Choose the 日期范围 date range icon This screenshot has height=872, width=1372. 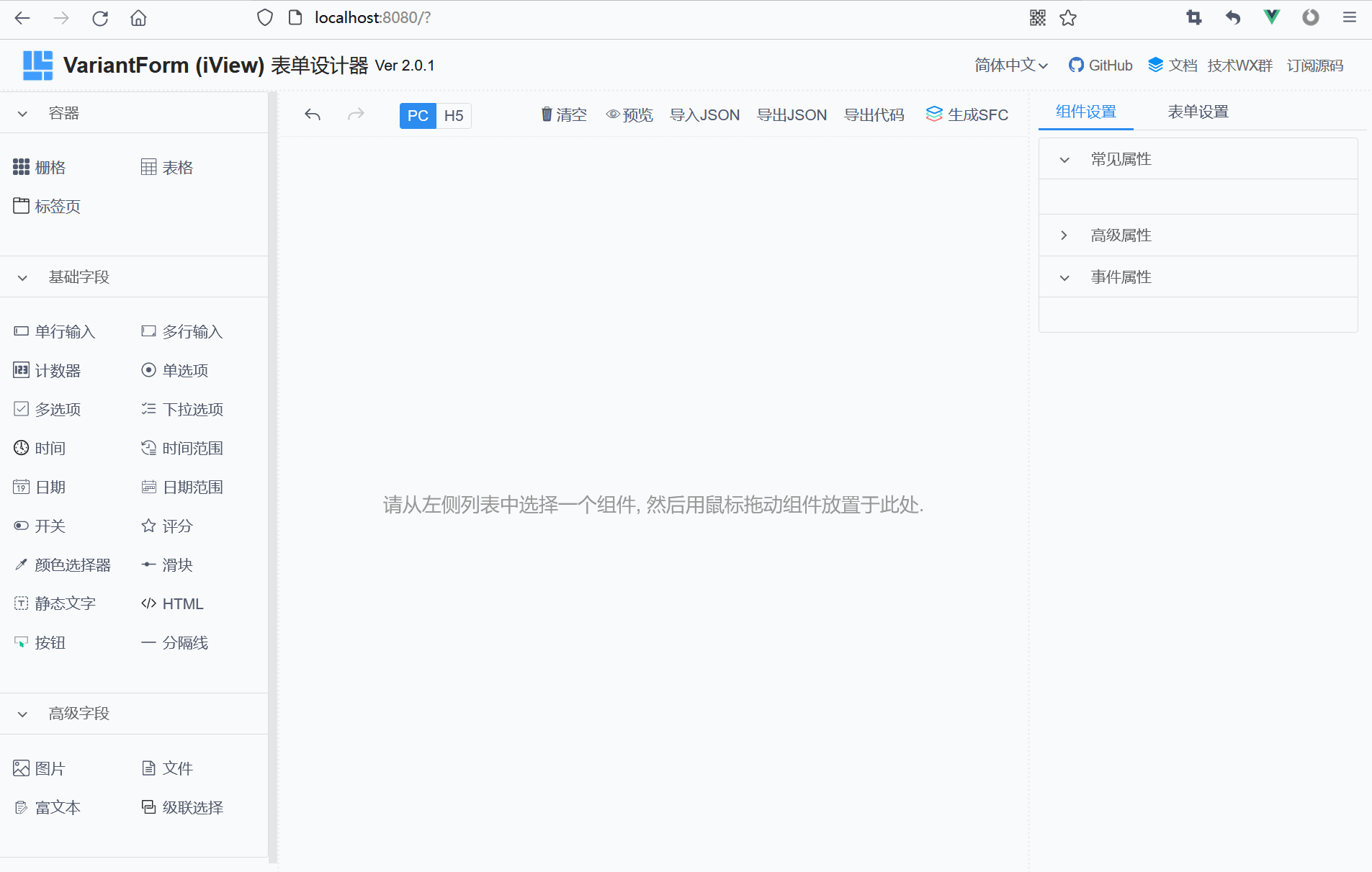coord(148,487)
